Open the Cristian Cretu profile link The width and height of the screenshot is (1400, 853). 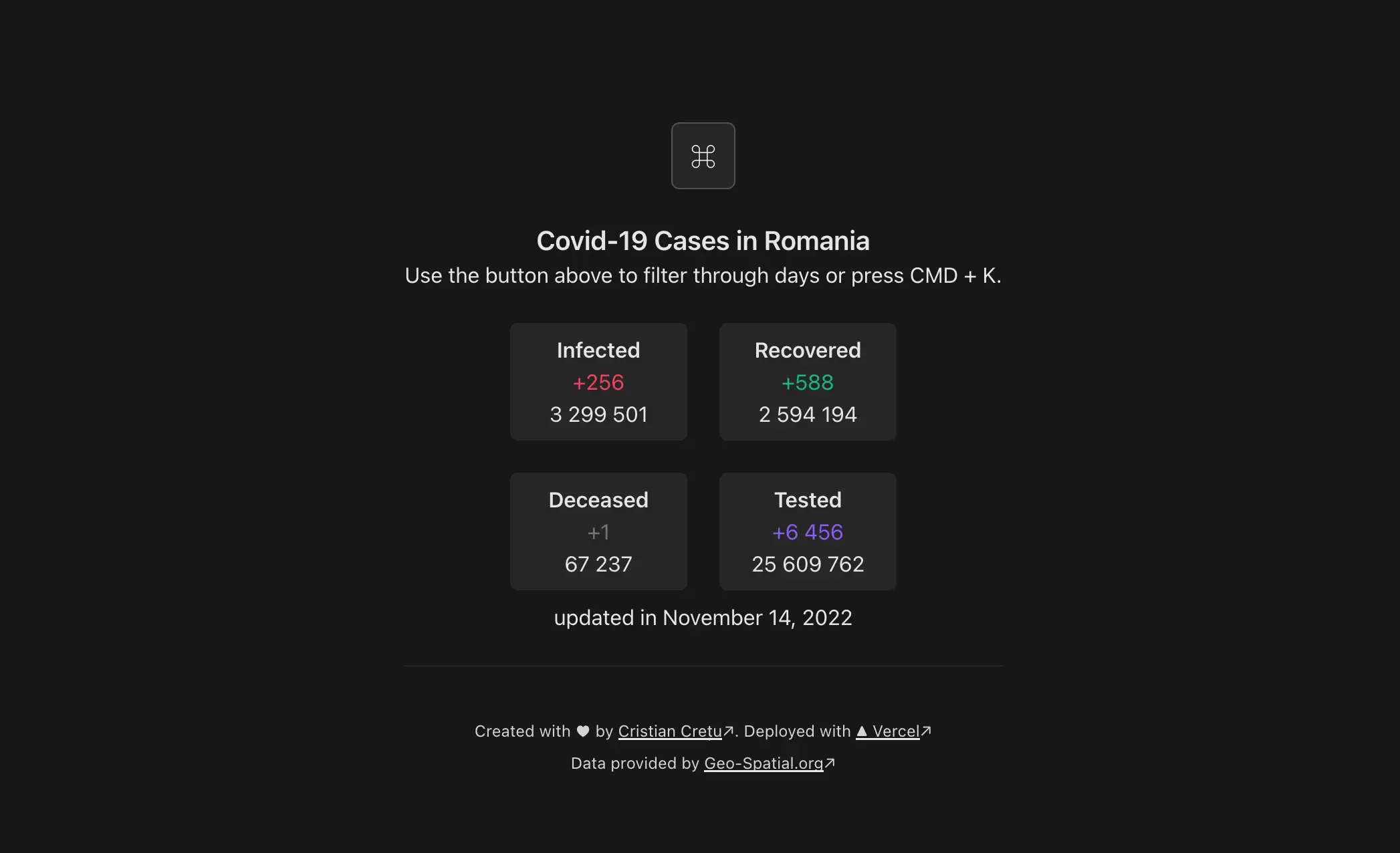point(669,731)
